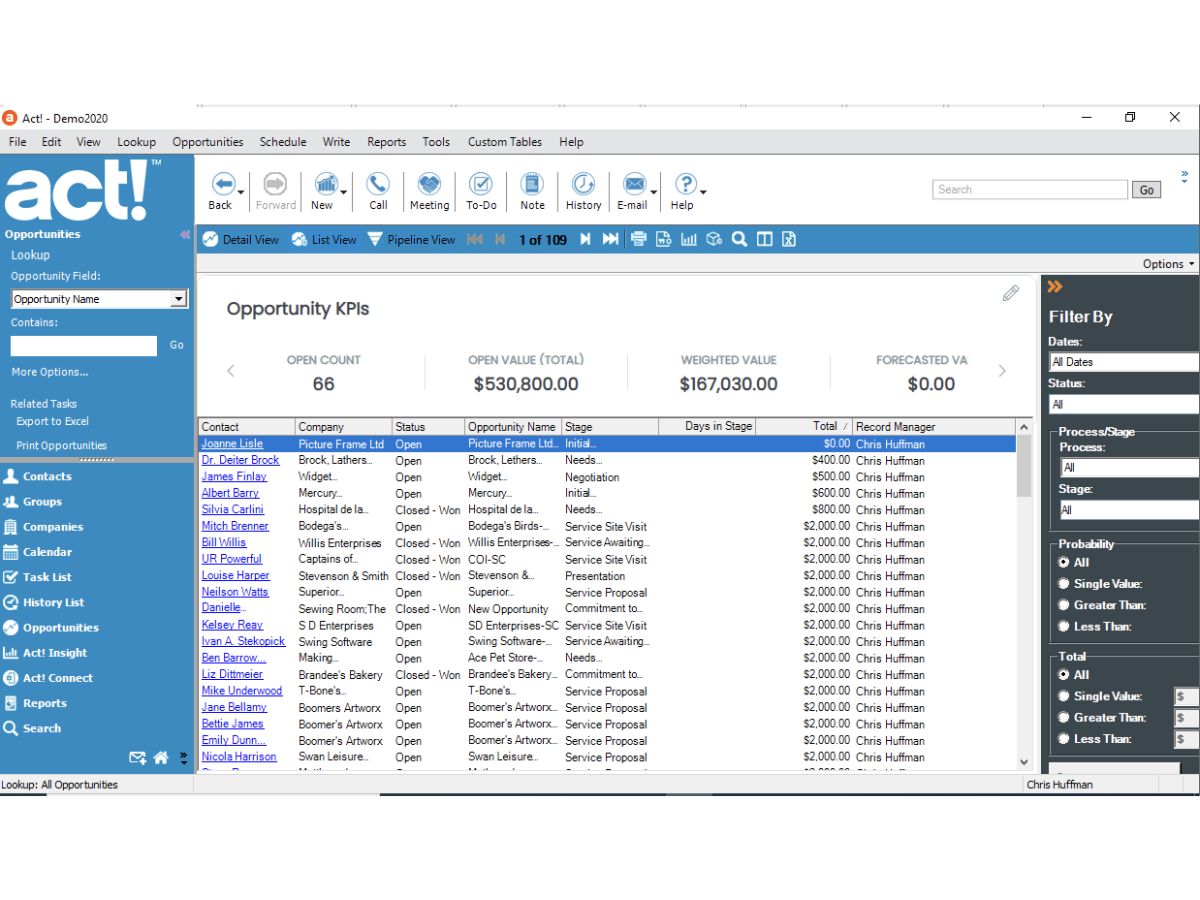Open the Status filter dropdown

[x=1124, y=404]
